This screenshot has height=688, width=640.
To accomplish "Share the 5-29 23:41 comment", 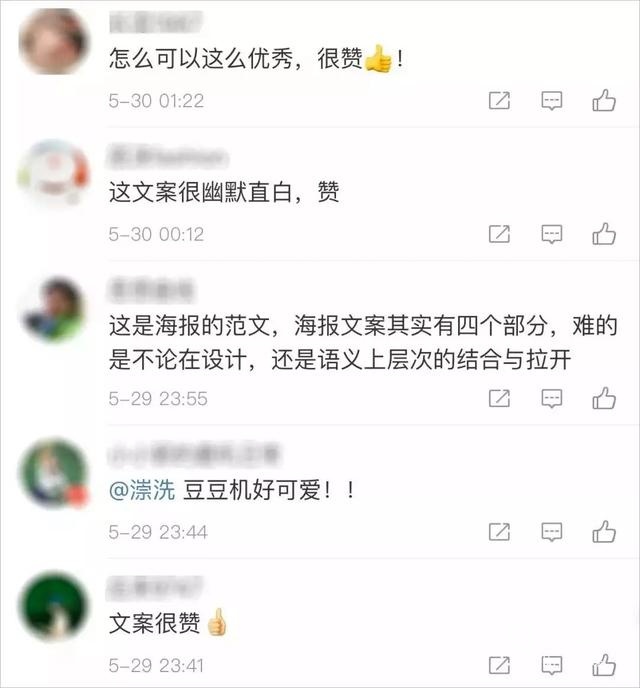I will [x=499, y=665].
